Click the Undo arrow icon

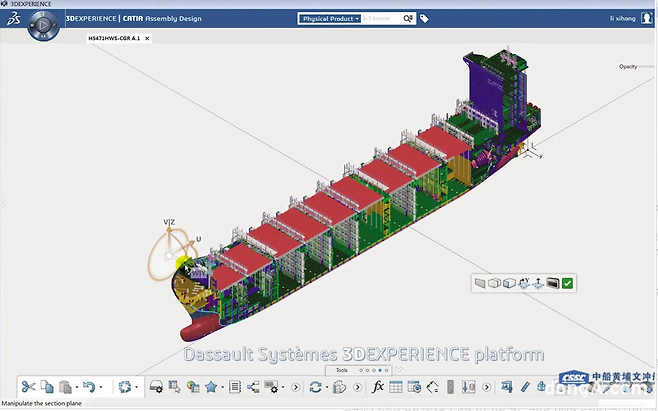point(89,387)
